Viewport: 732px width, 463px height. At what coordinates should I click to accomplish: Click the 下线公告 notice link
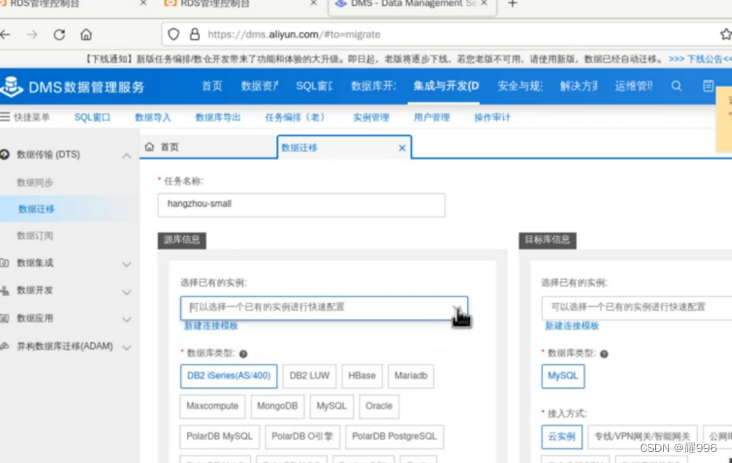pyautogui.click(x=700, y=59)
